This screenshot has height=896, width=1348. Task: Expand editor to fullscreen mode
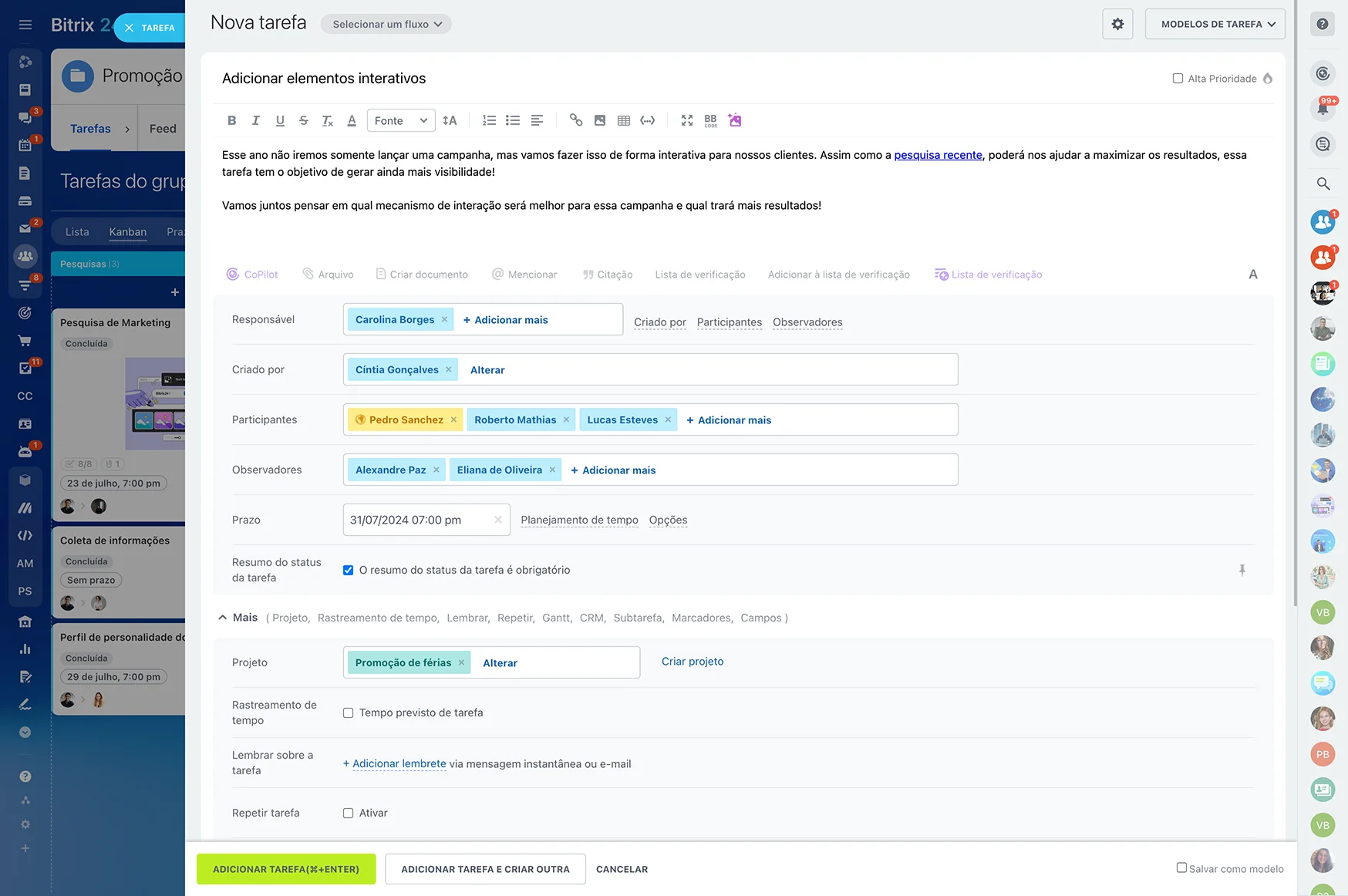point(687,120)
